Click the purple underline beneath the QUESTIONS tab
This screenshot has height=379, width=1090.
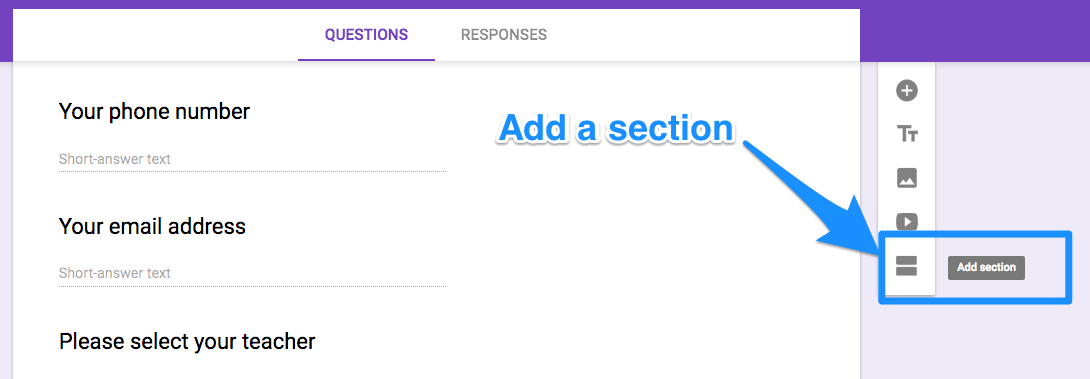pos(366,60)
